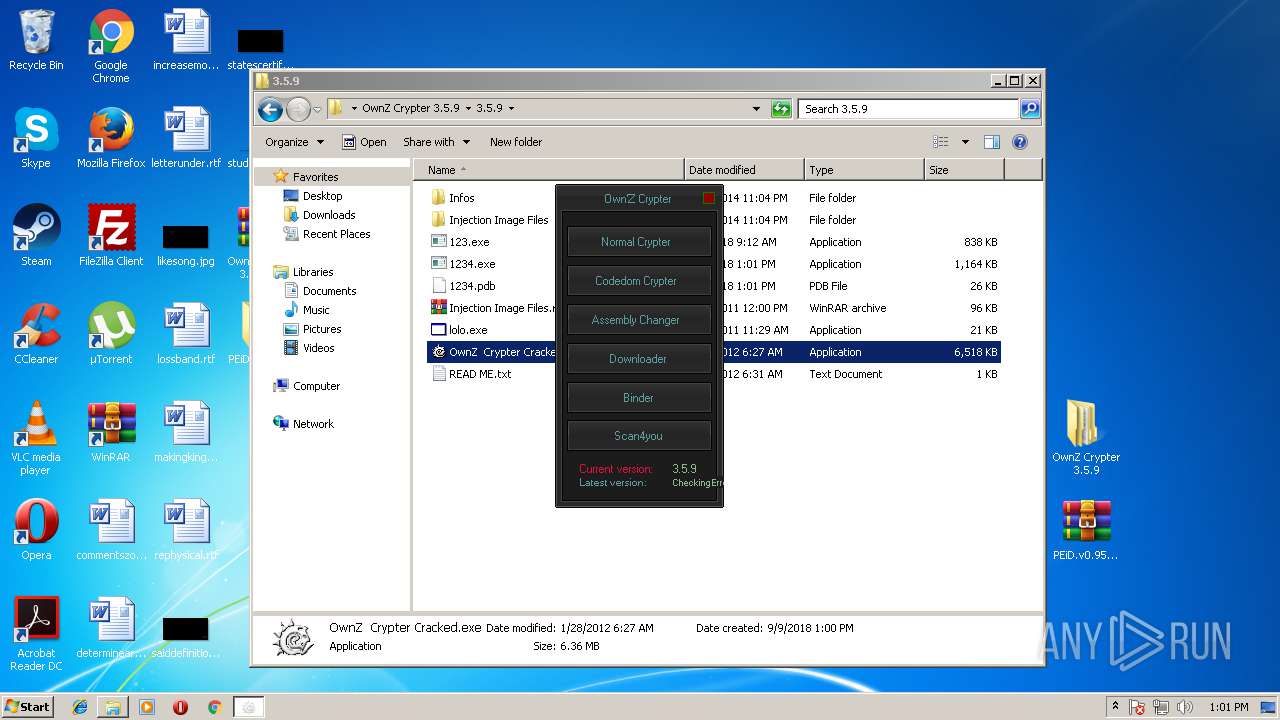
Task: Click the Search 3.5.9 input field
Action: point(908,109)
